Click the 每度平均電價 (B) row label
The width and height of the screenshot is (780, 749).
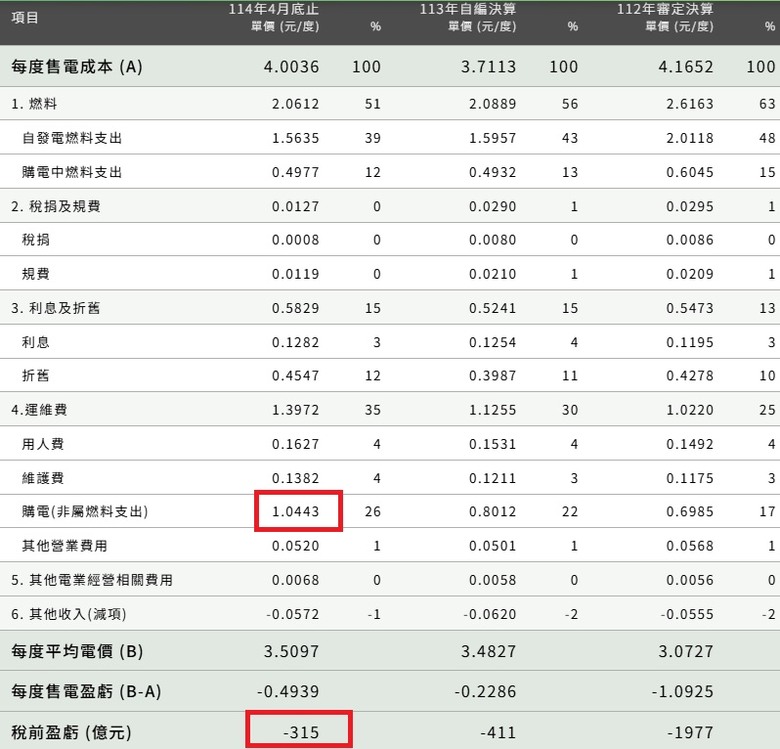pos(77,652)
